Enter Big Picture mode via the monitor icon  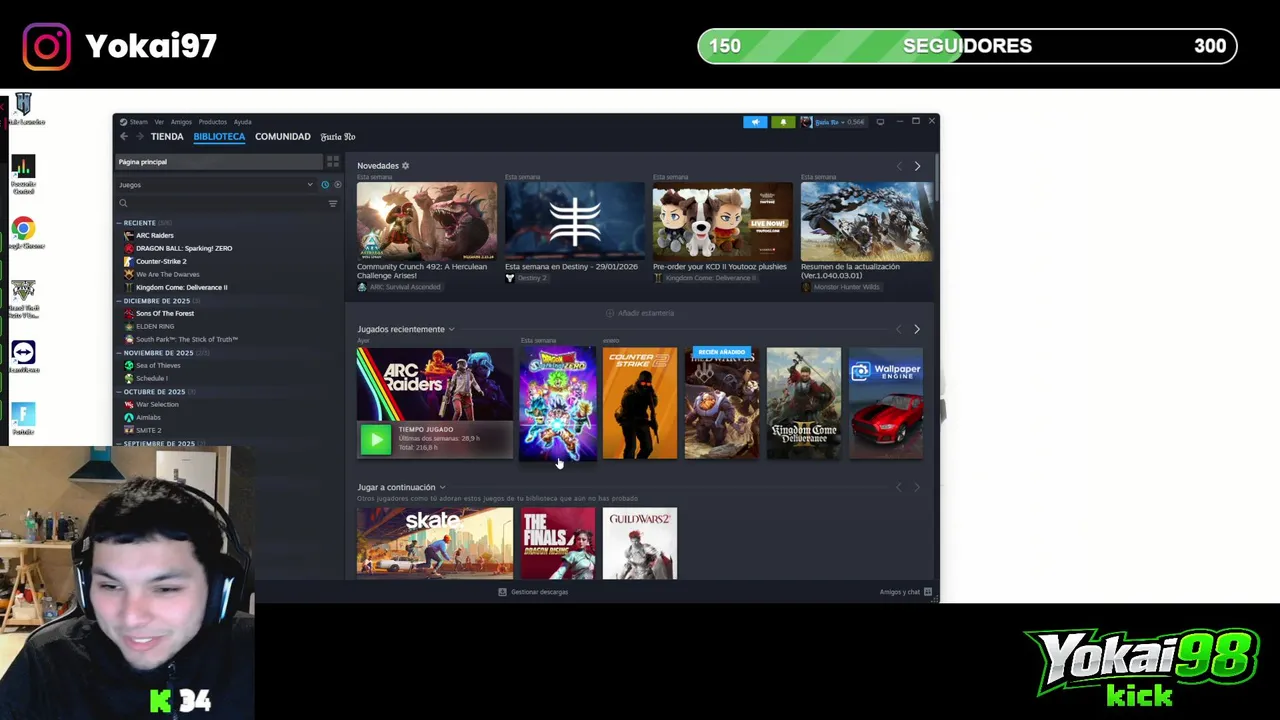click(880, 122)
